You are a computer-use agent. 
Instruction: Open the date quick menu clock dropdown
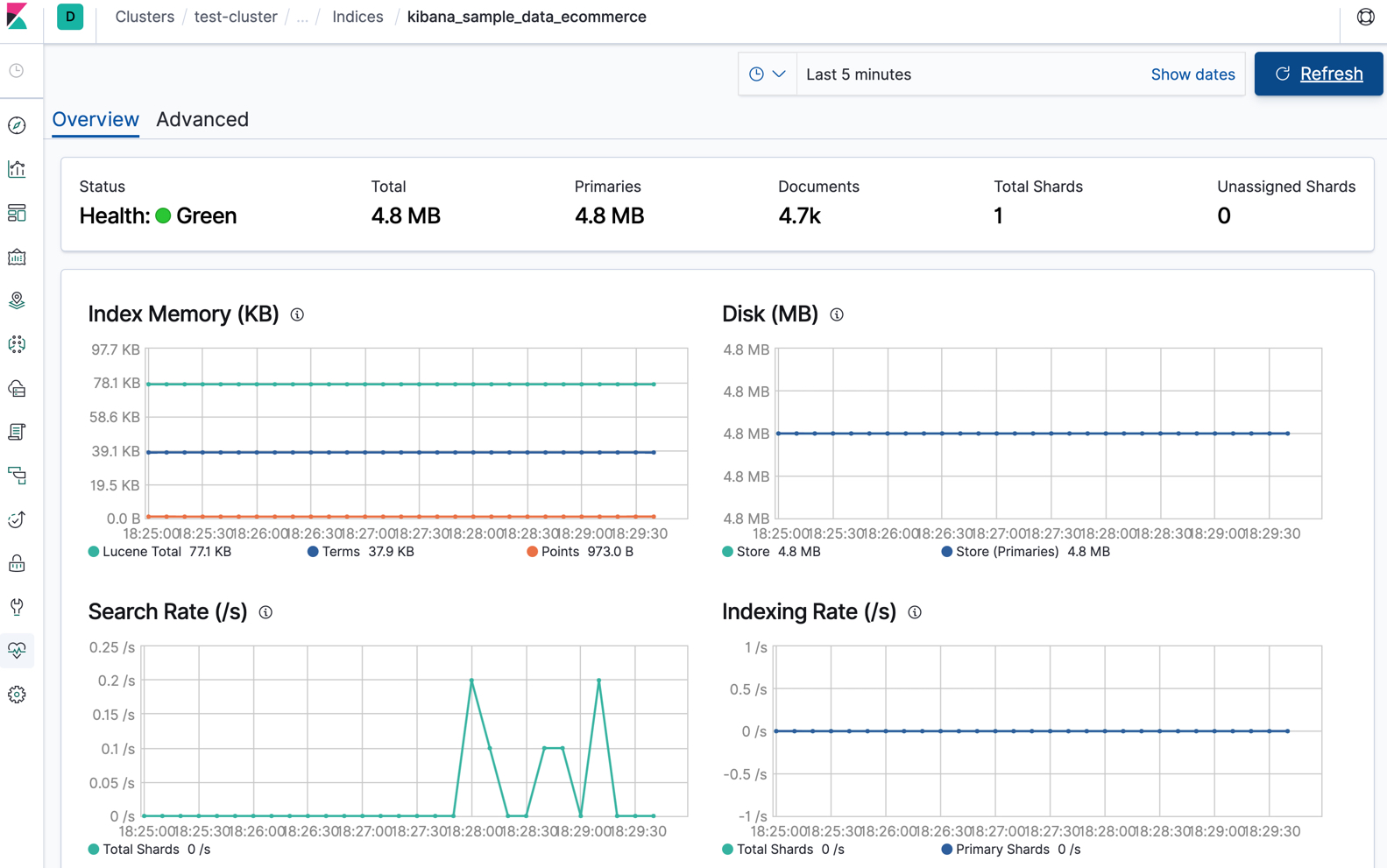(767, 74)
